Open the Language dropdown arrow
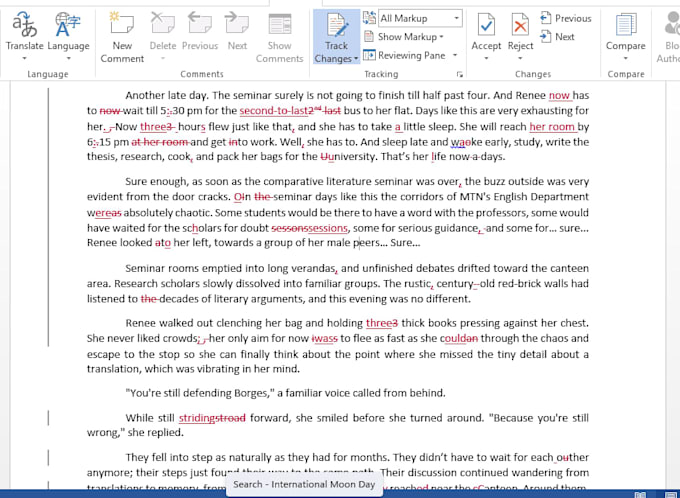The image size is (680, 498). (x=68, y=58)
